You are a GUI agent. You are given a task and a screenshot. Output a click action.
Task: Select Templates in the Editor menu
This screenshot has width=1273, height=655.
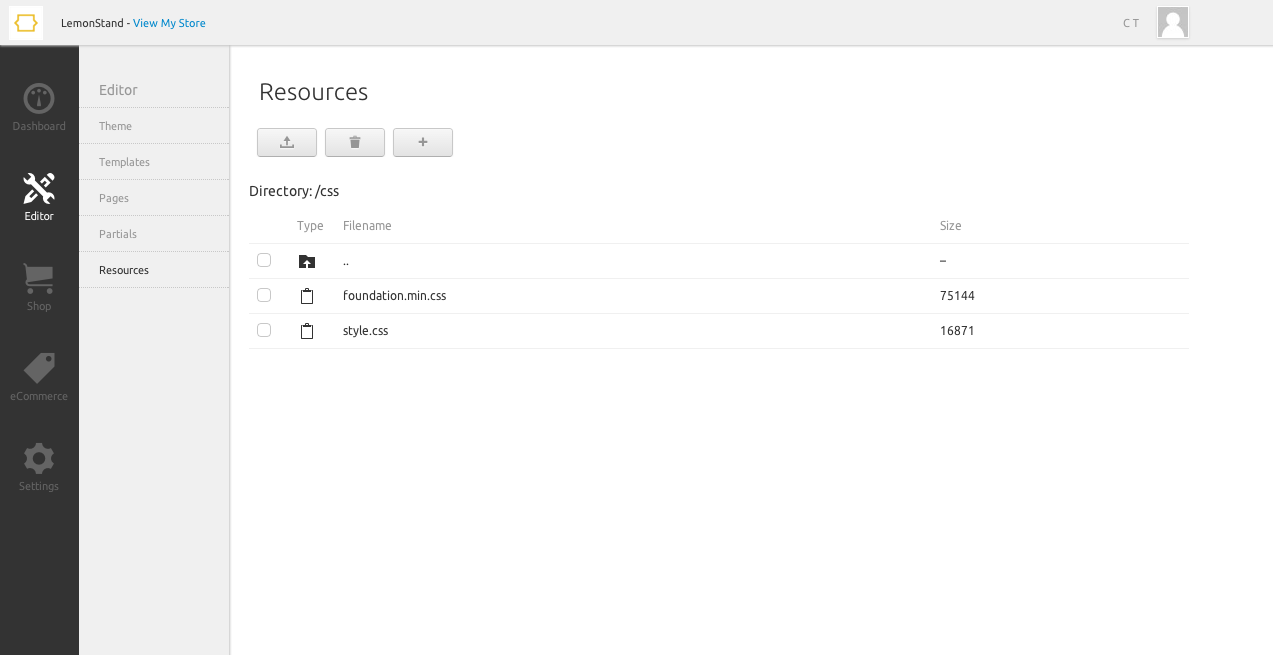click(124, 162)
